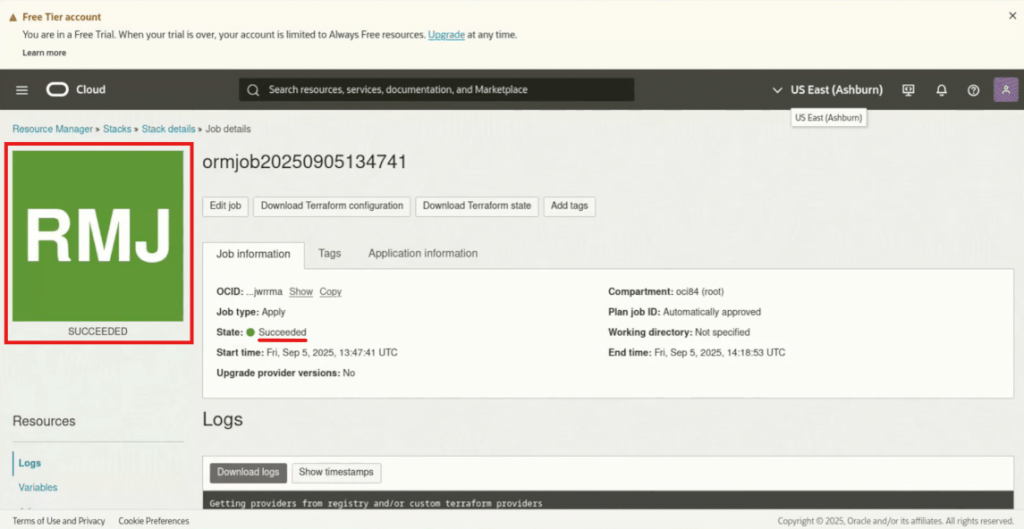Go to Resource Manager breadcrumb
This screenshot has width=1024, height=529.
click(x=52, y=129)
